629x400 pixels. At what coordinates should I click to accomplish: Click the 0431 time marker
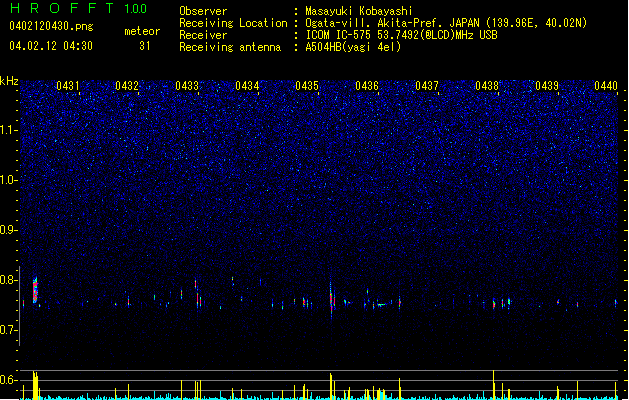(x=68, y=86)
